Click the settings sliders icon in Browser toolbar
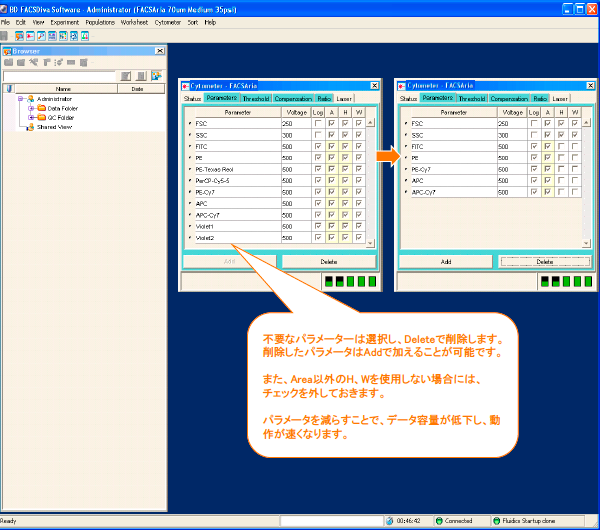600x530 pixels. (59, 62)
